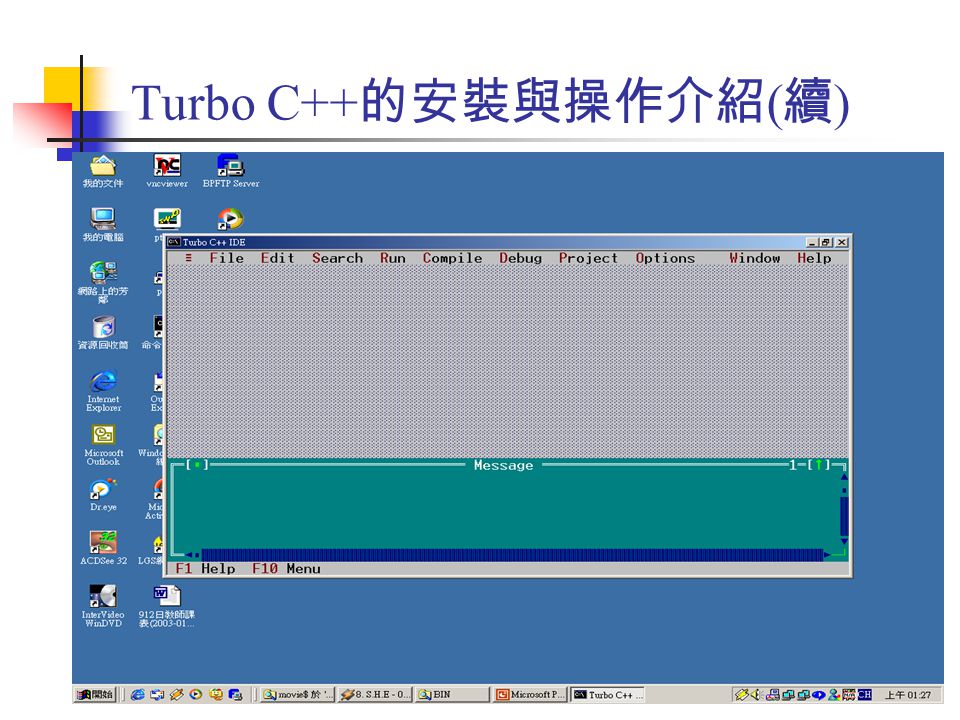The height and width of the screenshot is (720, 960).
Task: Click the scroll-up arrow in Message window
Action: tap(844, 476)
